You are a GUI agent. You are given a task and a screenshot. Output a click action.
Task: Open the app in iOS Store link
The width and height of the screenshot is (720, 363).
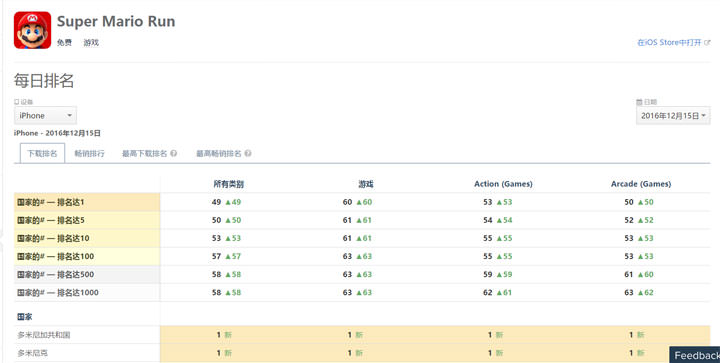(669, 42)
